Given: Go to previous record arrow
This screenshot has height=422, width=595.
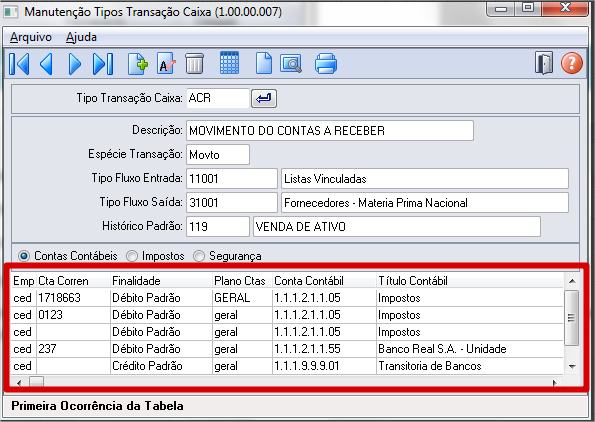Looking at the screenshot, I should [x=46, y=64].
